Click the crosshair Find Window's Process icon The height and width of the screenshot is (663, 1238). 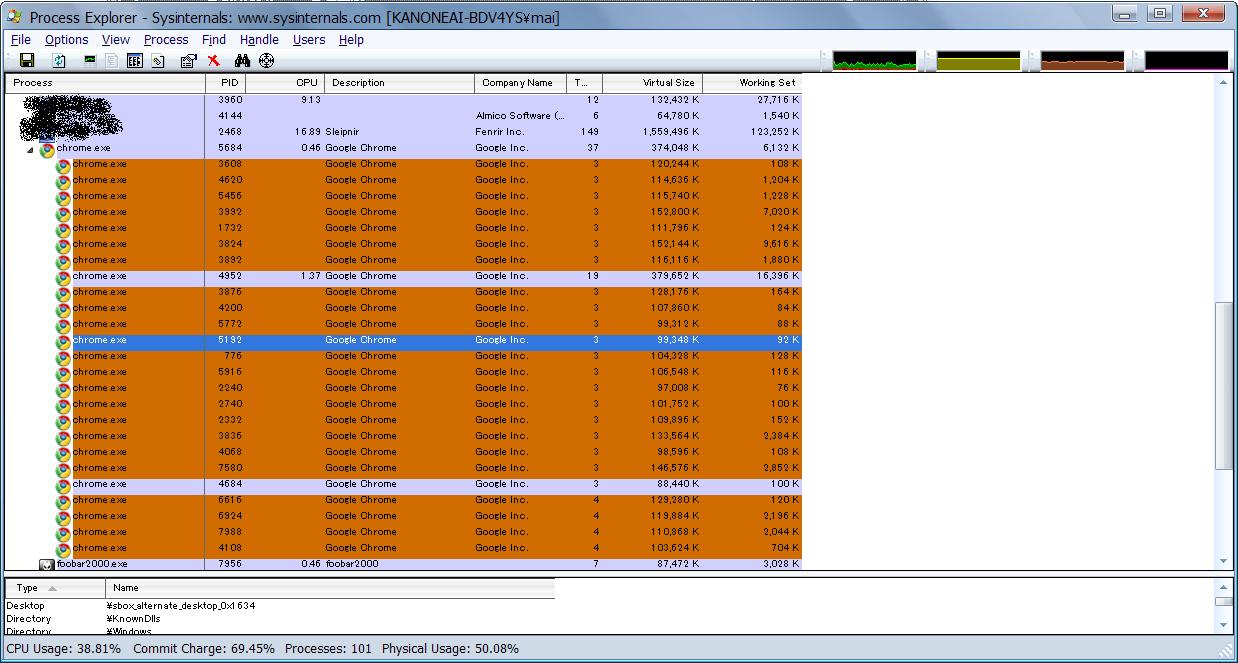click(266, 61)
